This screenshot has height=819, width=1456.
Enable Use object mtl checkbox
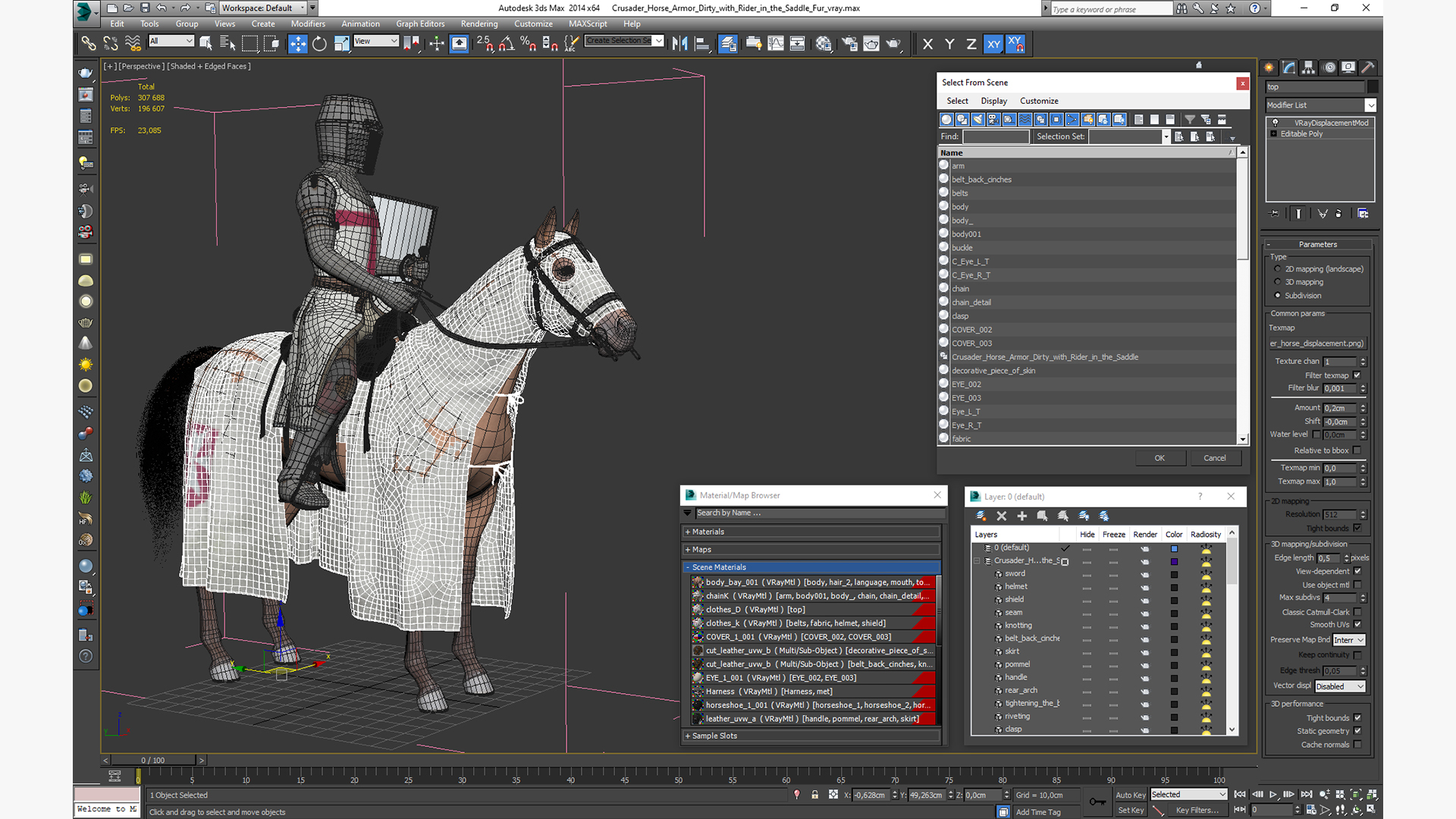pyautogui.click(x=1357, y=585)
